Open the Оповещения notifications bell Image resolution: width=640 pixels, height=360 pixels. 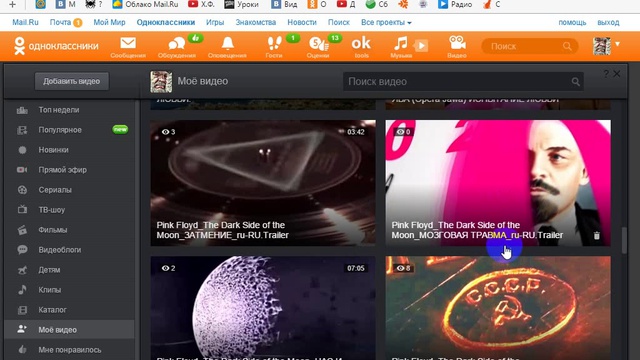[227, 47]
